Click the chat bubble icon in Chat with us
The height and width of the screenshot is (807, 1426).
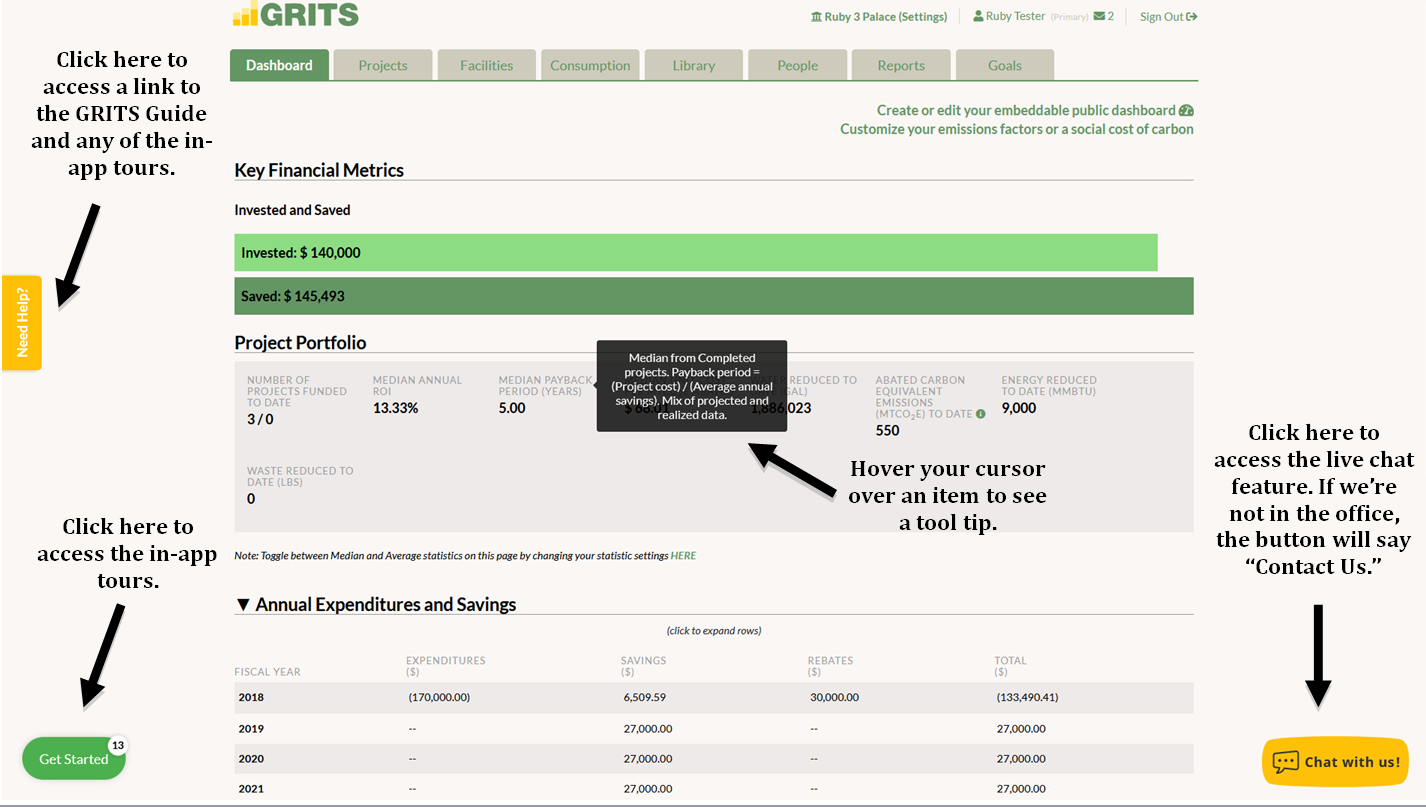pyautogui.click(x=1285, y=762)
